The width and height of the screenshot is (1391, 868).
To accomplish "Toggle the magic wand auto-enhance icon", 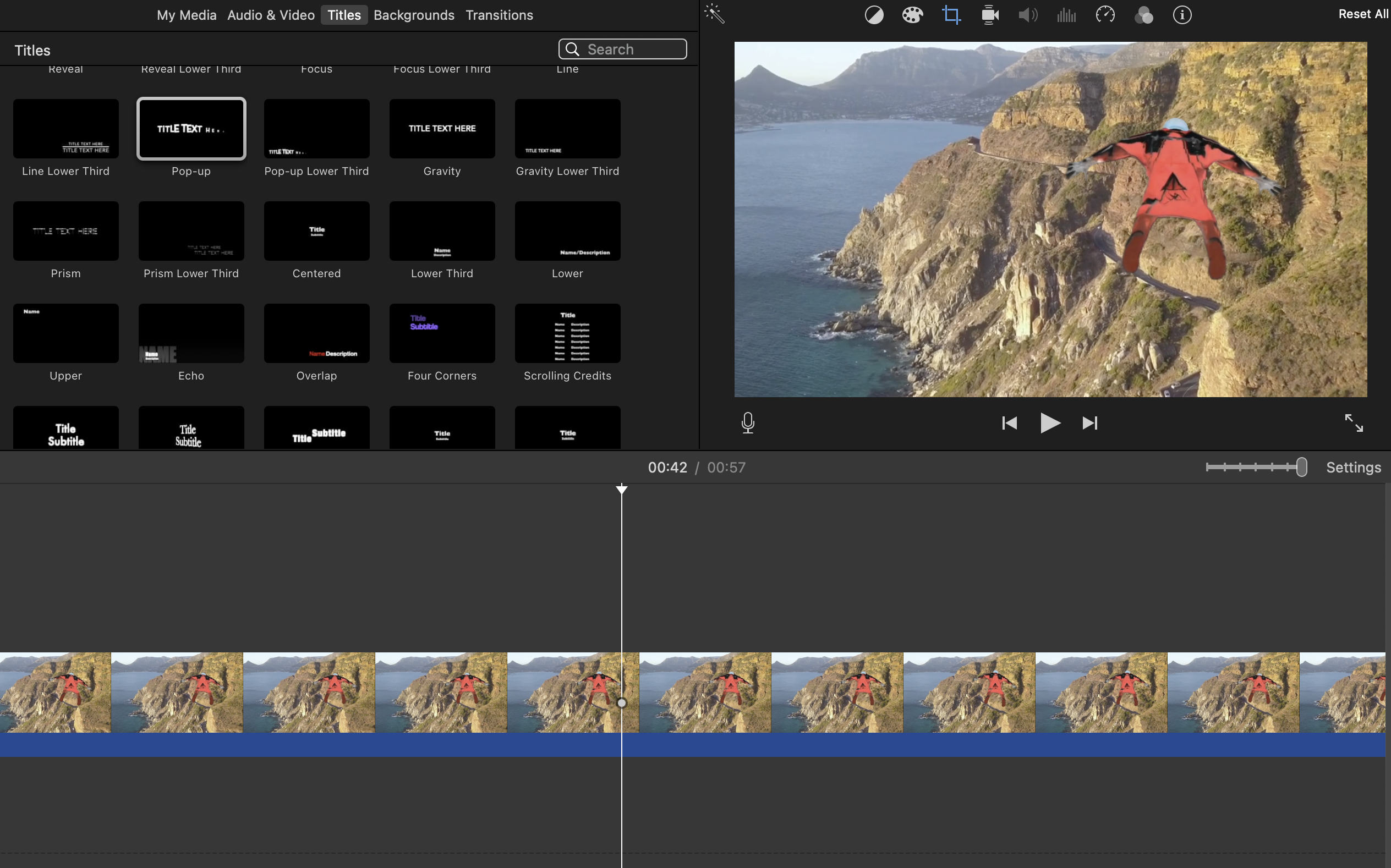I will pyautogui.click(x=714, y=15).
